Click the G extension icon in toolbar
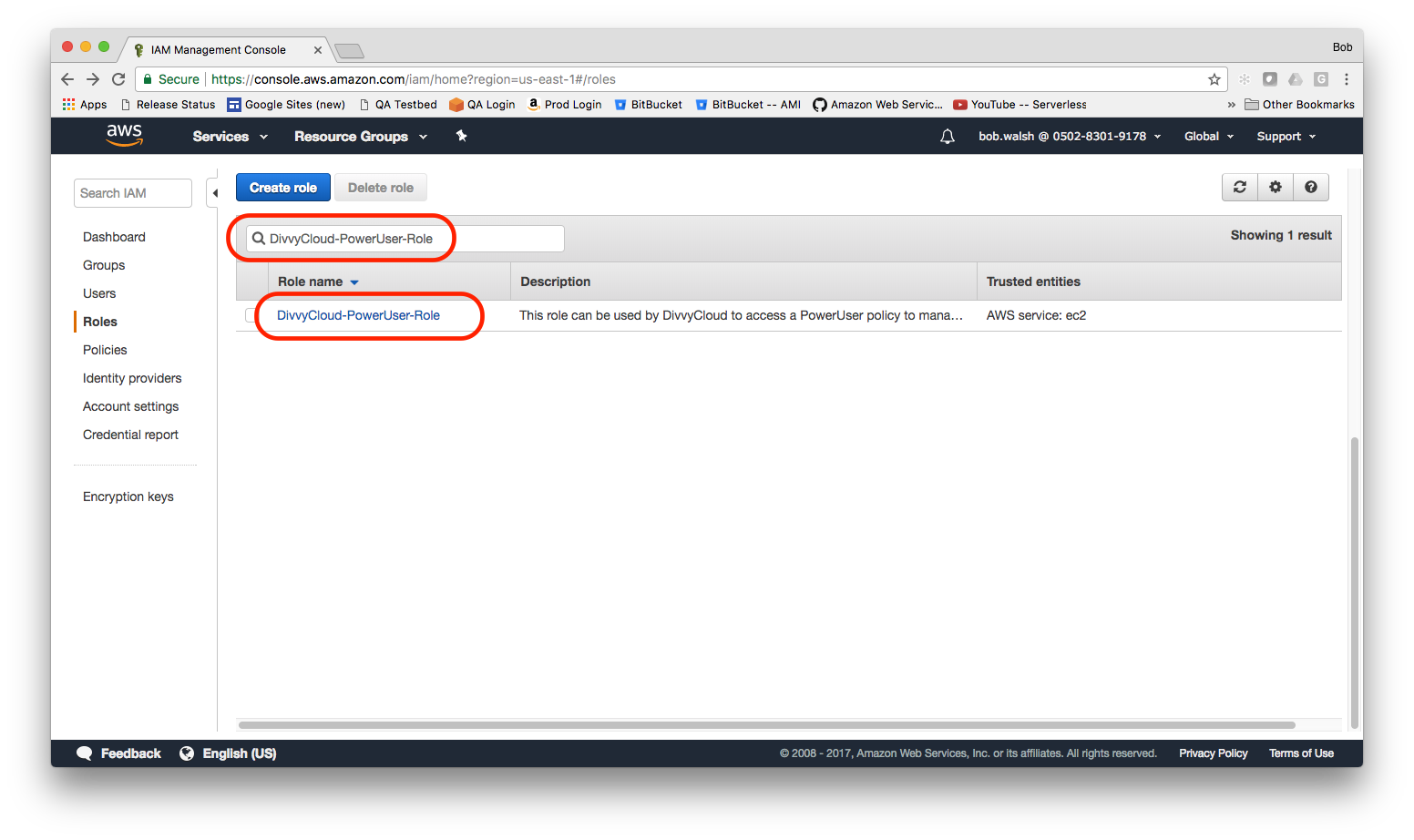Viewport: 1414px width, 840px height. point(1321,79)
